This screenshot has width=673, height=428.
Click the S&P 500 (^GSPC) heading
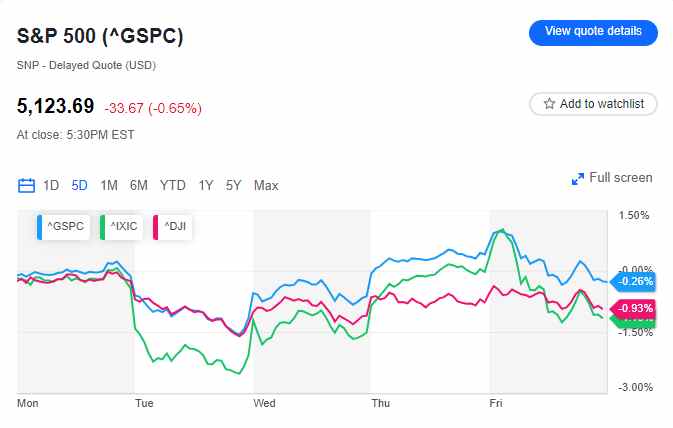(x=100, y=36)
